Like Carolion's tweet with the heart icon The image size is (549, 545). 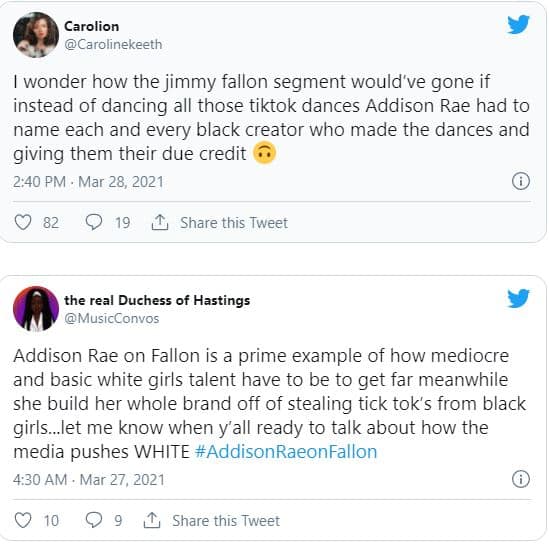click(23, 222)
